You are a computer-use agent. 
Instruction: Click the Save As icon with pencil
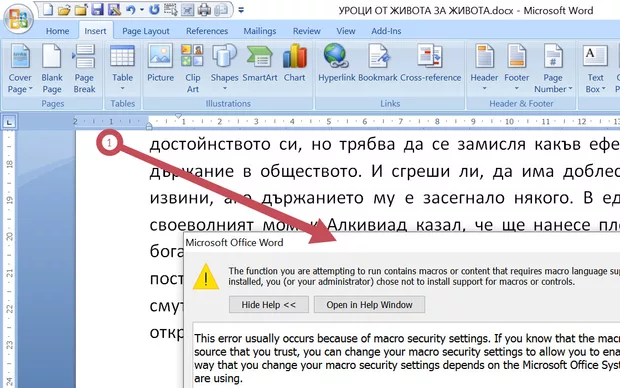tap(114, 9)
